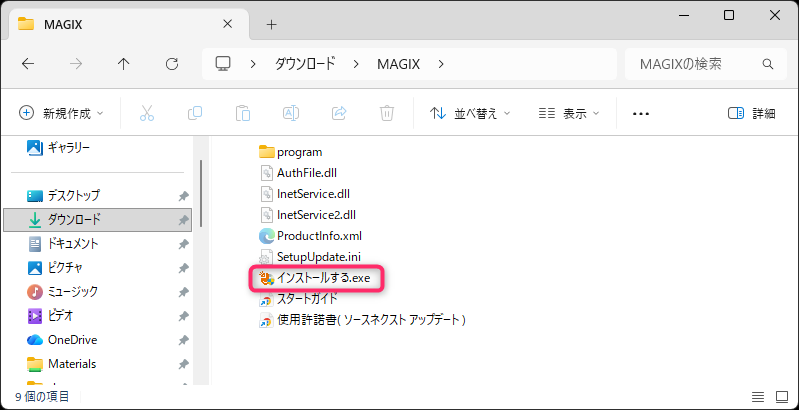Expand chevron after MAGIX in address bar

pos(441,64)
